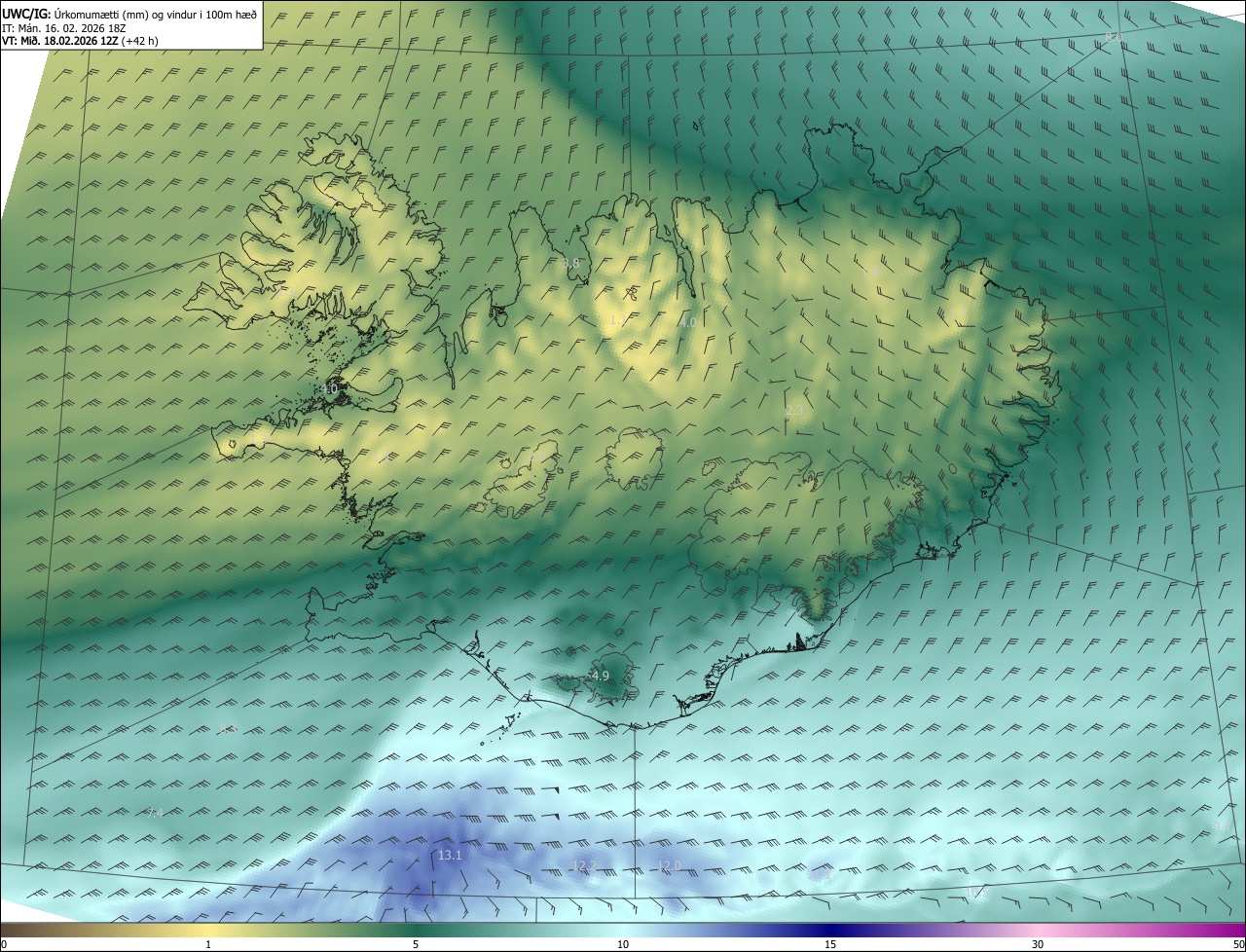
Task: Click the 3.8 value label on the map
Action: [x=570, y=264]
